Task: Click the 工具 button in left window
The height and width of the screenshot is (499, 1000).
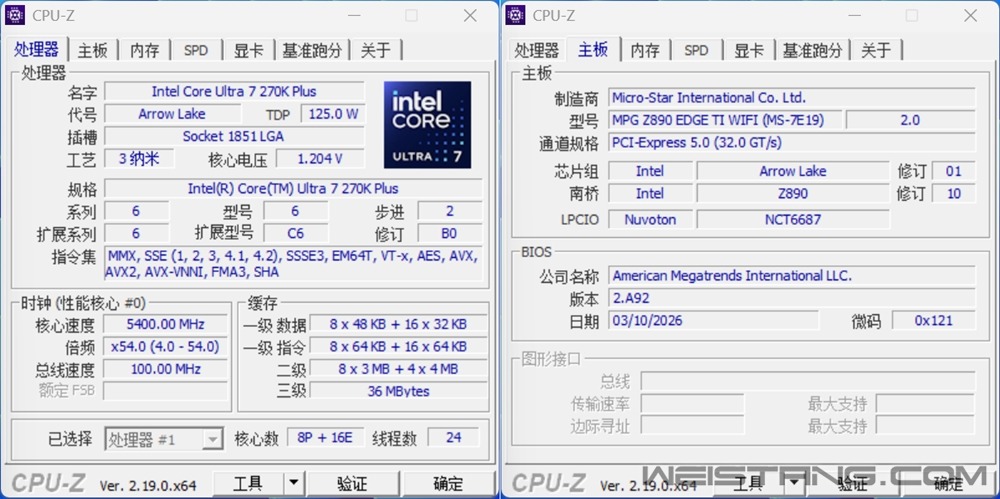Action: (x=248, y=483)
